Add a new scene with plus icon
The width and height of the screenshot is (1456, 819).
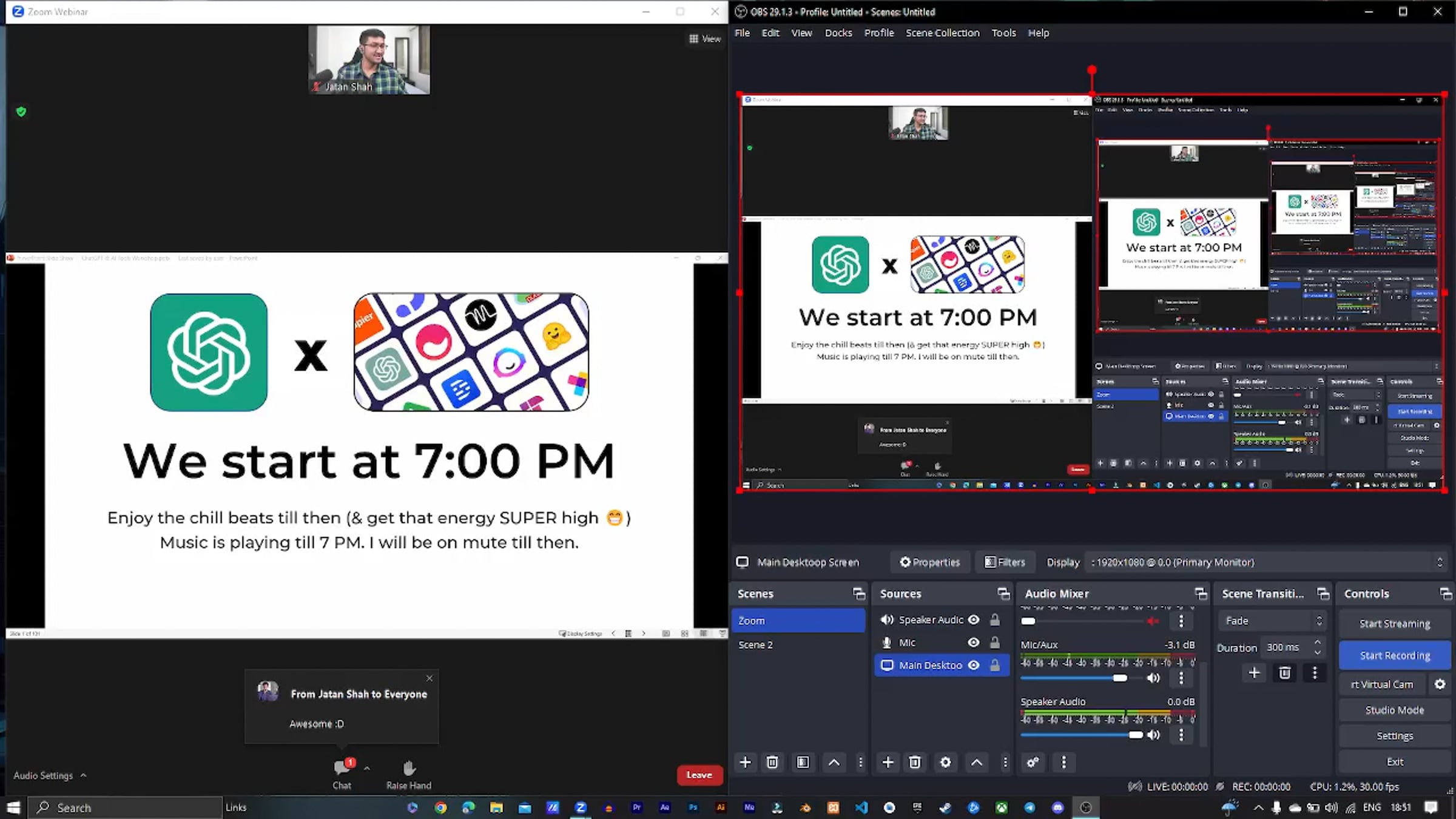pyautogui.click(x=746, y=762)
